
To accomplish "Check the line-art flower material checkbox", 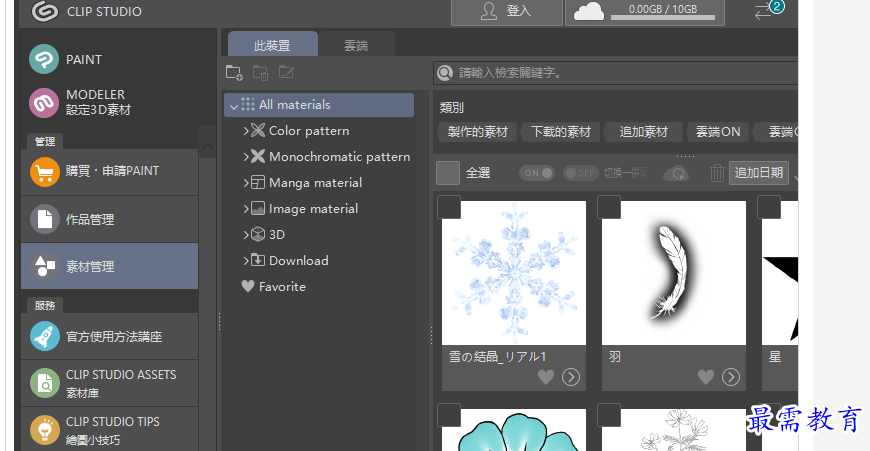I will [609, 415].
